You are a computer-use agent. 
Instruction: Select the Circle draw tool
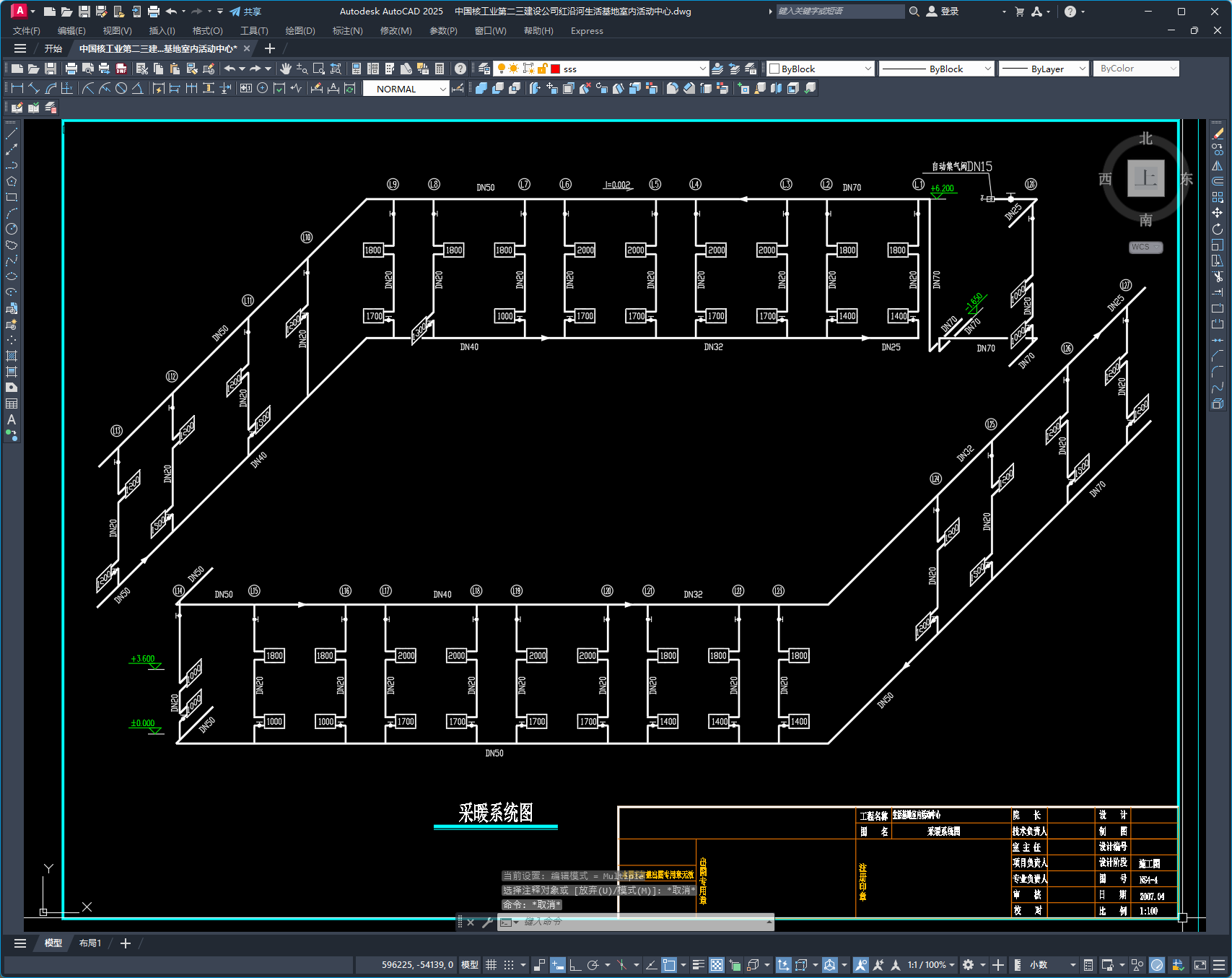[12, 229]
